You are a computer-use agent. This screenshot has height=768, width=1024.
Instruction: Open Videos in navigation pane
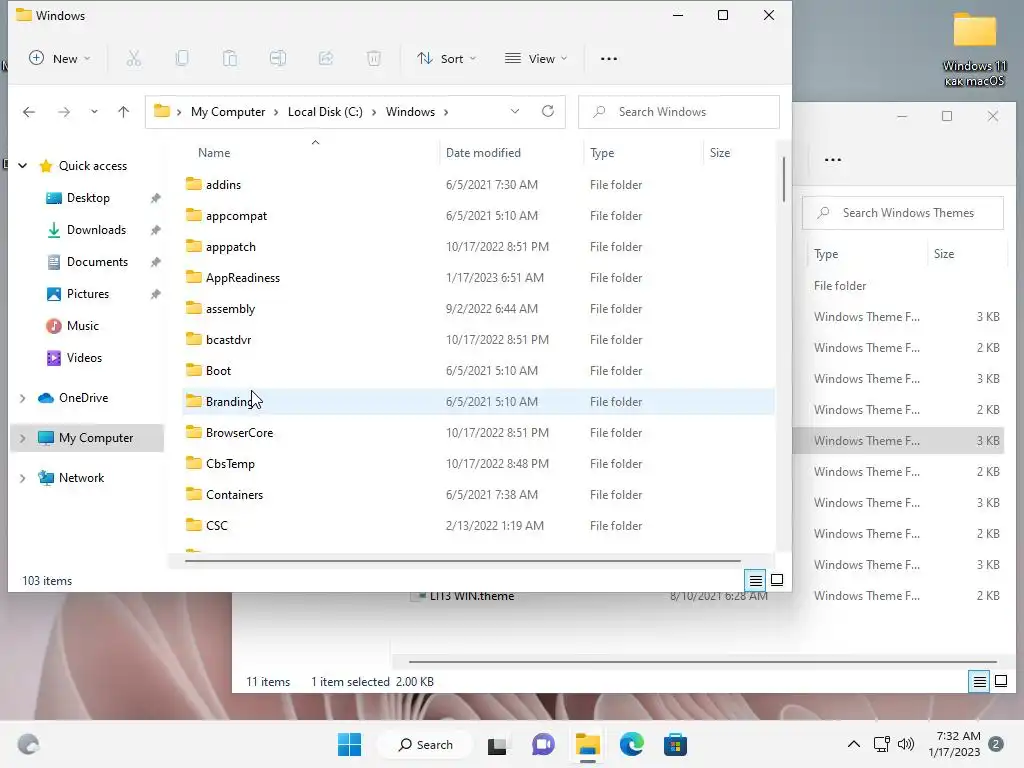[x=84, y=358]
